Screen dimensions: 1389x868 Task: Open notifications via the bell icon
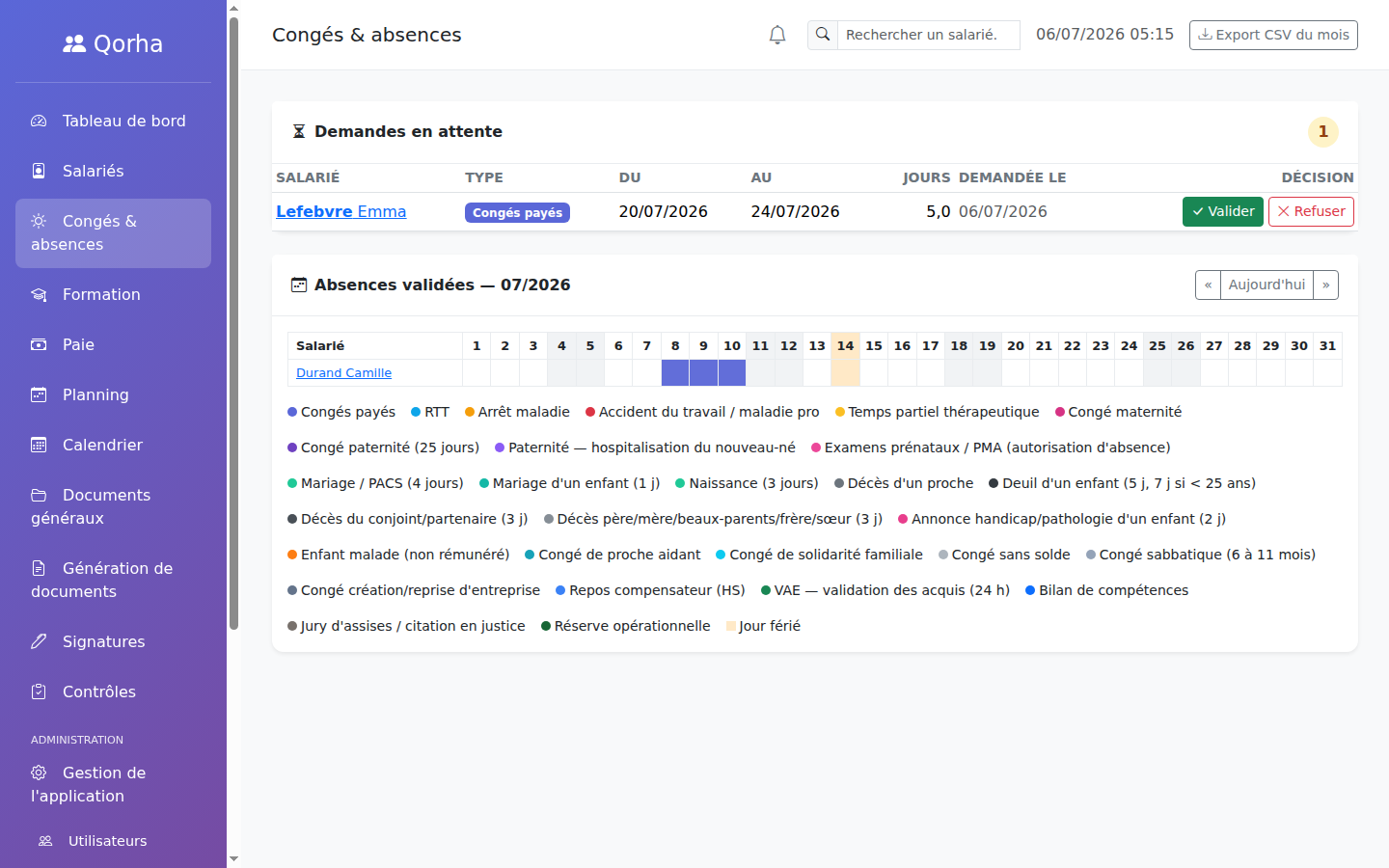point(777,35)
